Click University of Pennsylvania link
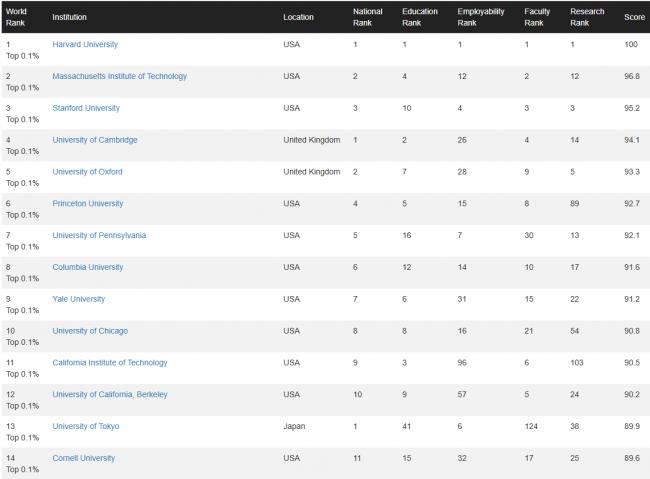The height and width of the screenshot is (479, 650). point(99,236)
